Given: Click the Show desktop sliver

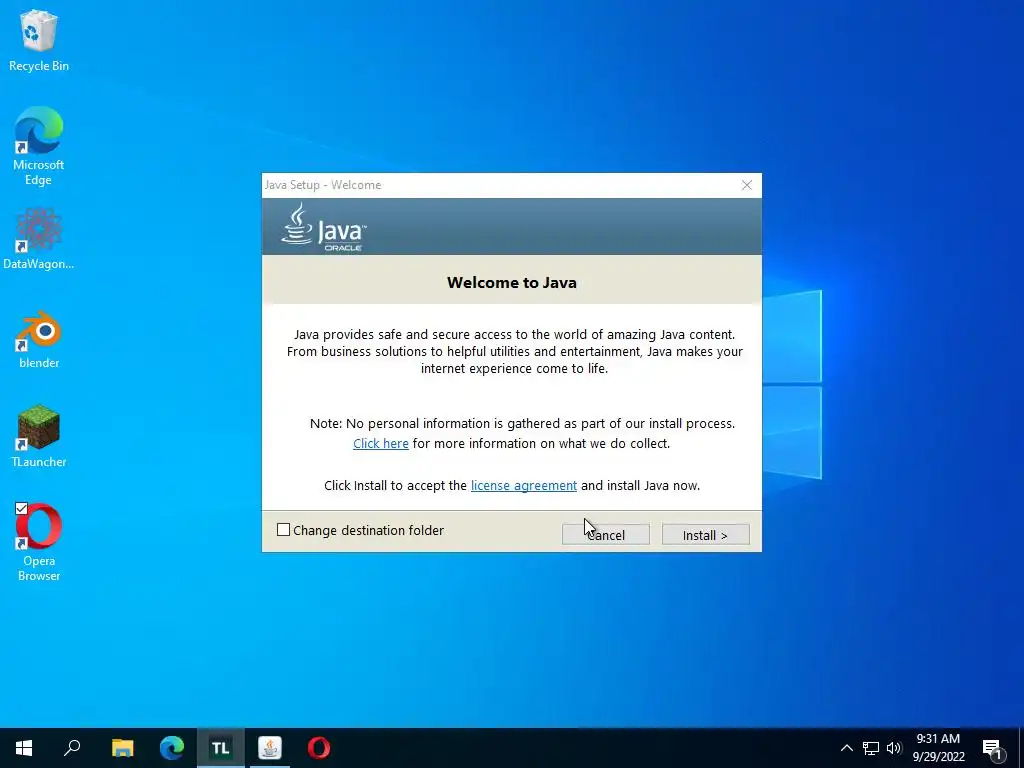Looking at the screenshot, I should coord(1021,748).
